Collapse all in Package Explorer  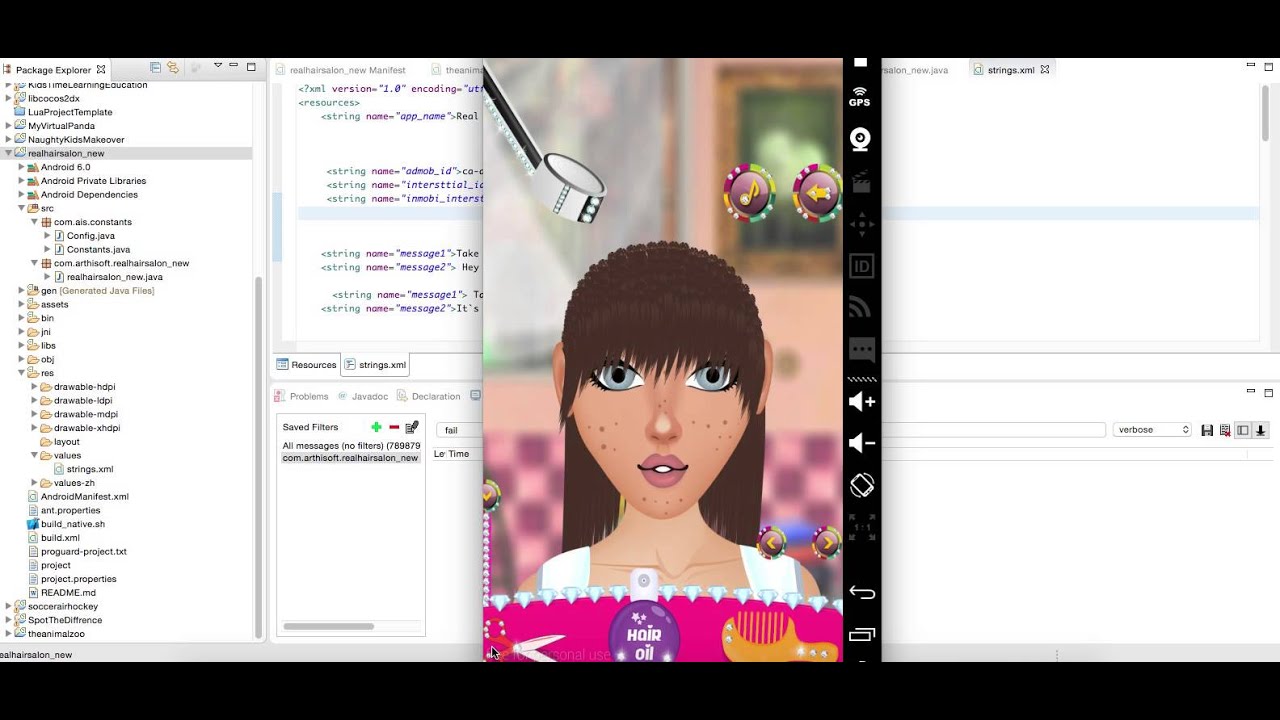155,67
